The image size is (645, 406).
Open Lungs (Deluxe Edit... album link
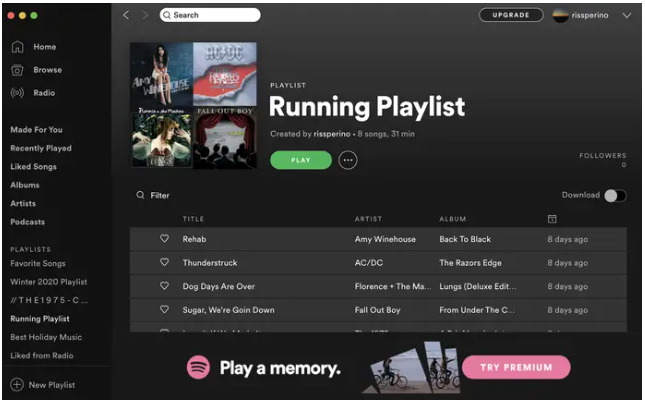(478, 286)
